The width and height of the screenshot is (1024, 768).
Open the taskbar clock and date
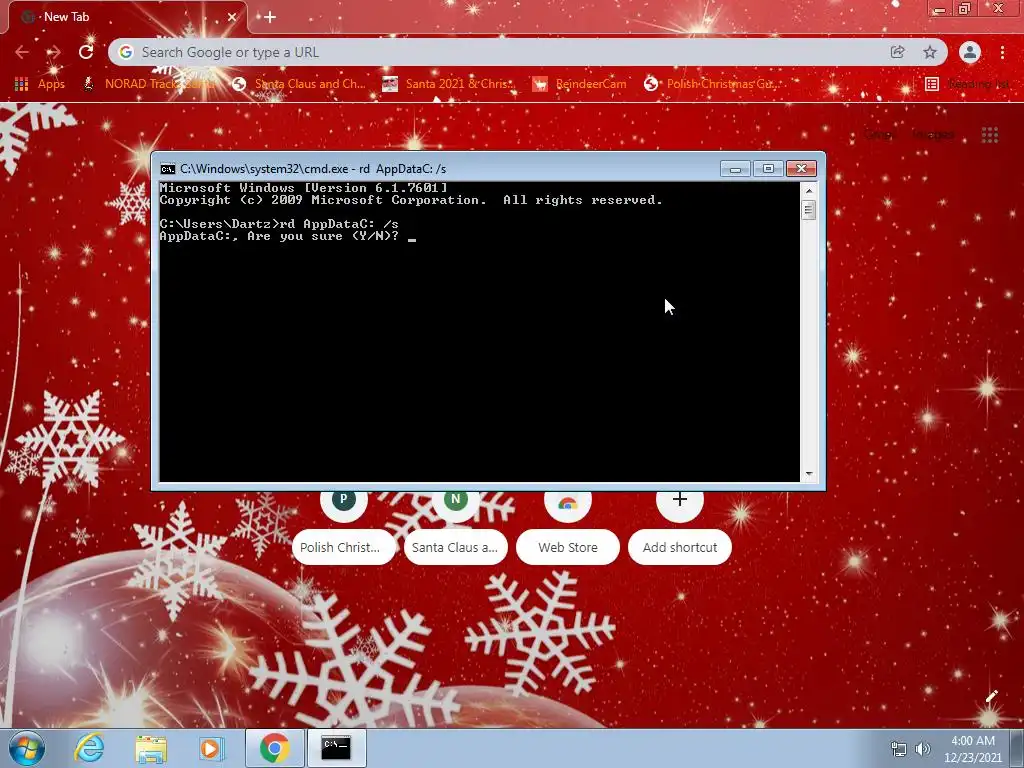pos(973,749)
